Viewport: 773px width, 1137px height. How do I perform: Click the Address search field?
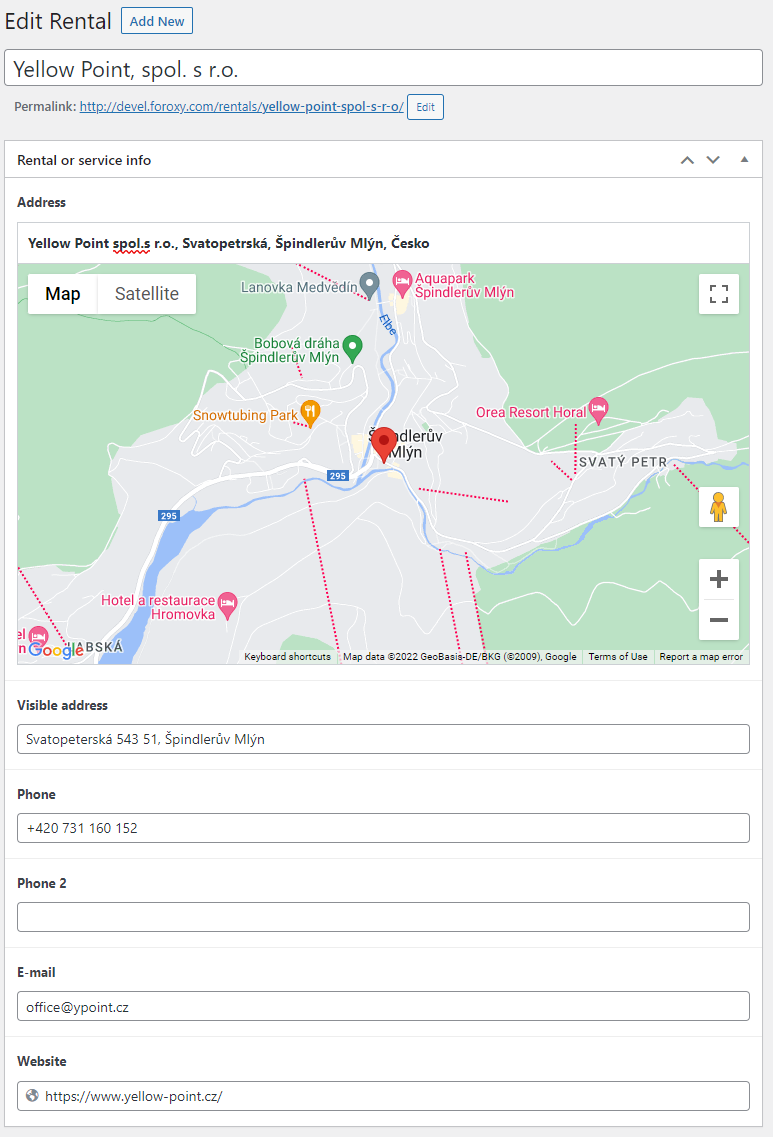tap(383, 243)
